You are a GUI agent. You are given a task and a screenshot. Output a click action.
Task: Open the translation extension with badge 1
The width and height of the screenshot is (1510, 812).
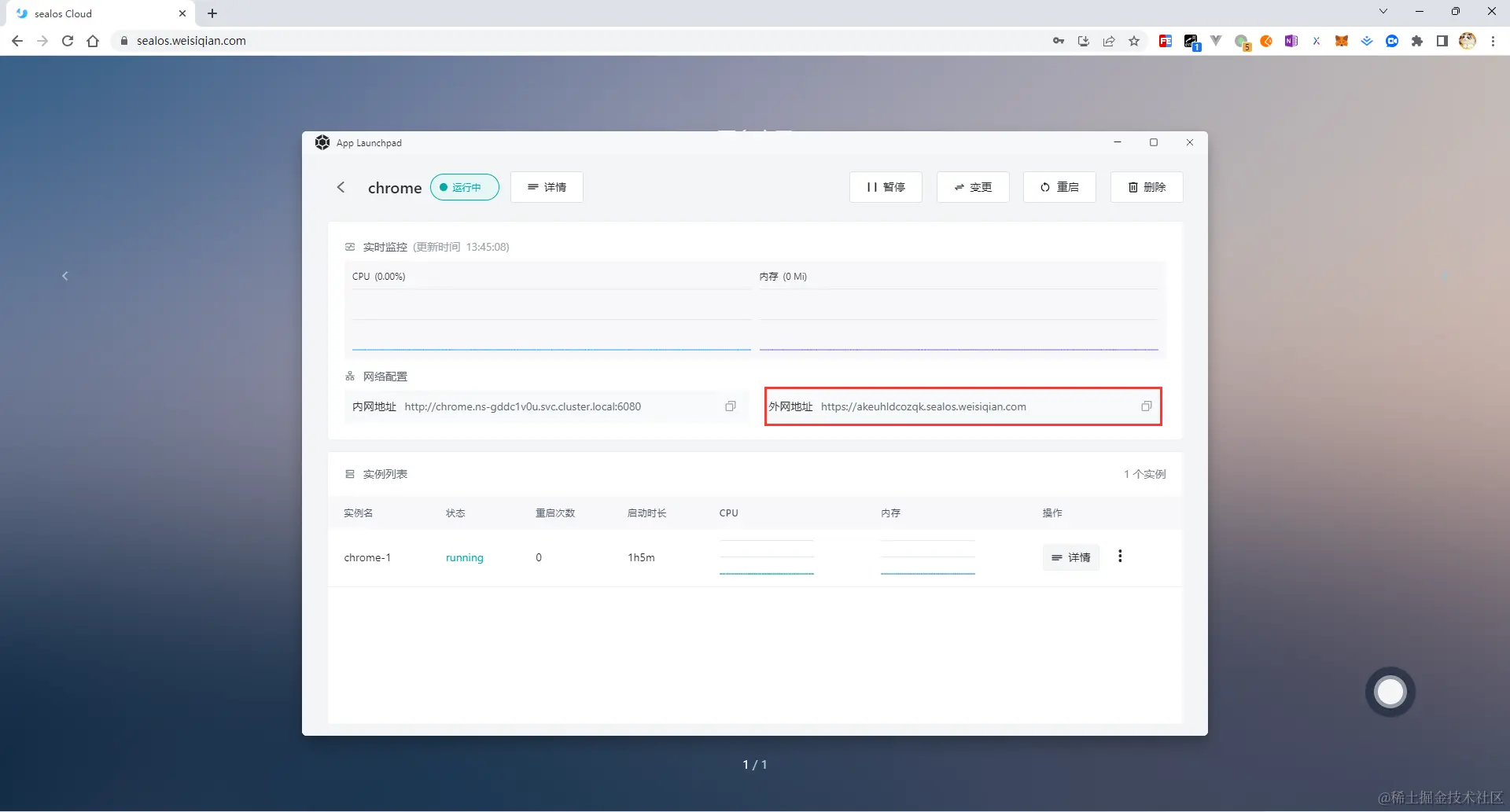(x=1191, y=42)
